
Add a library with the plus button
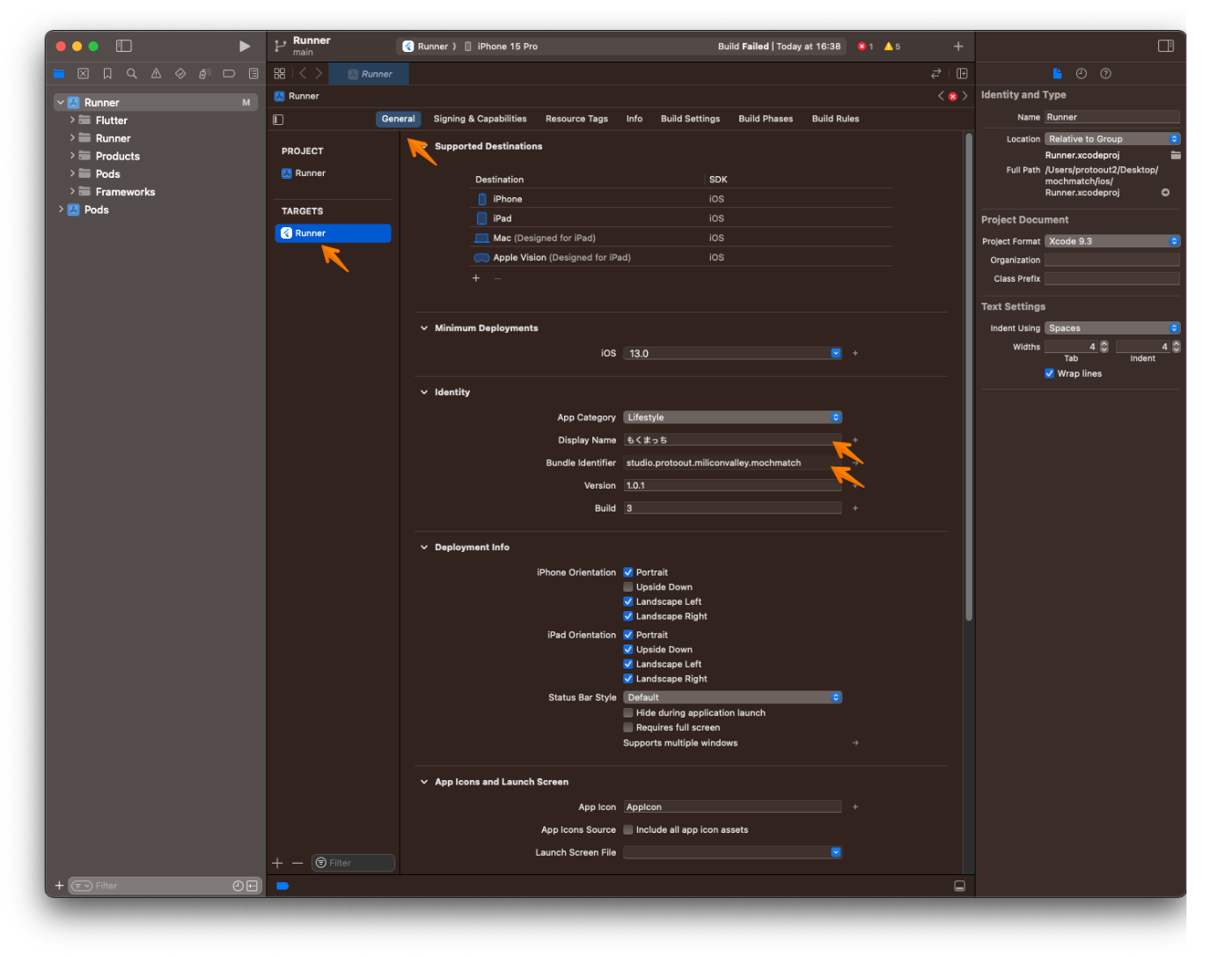pos(958,46)
